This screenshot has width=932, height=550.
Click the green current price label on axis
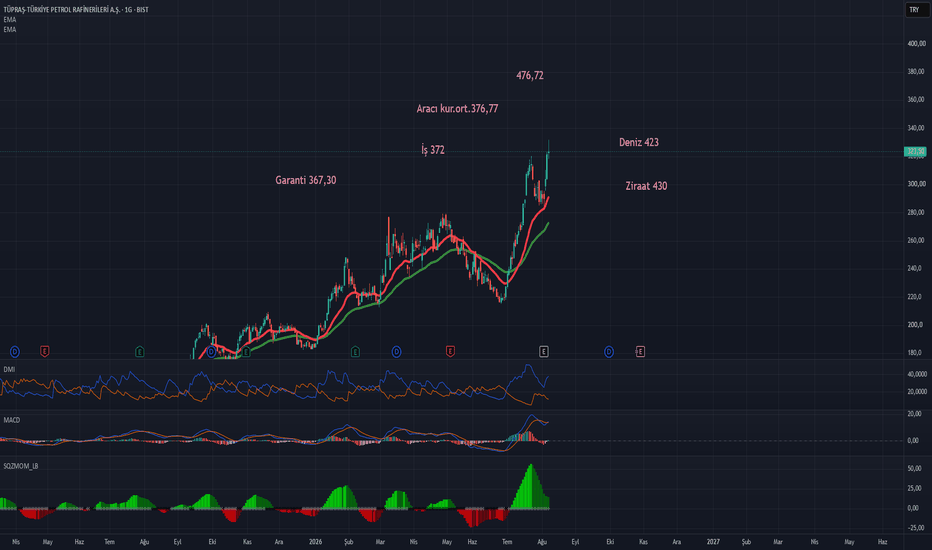tap(915, 152)
